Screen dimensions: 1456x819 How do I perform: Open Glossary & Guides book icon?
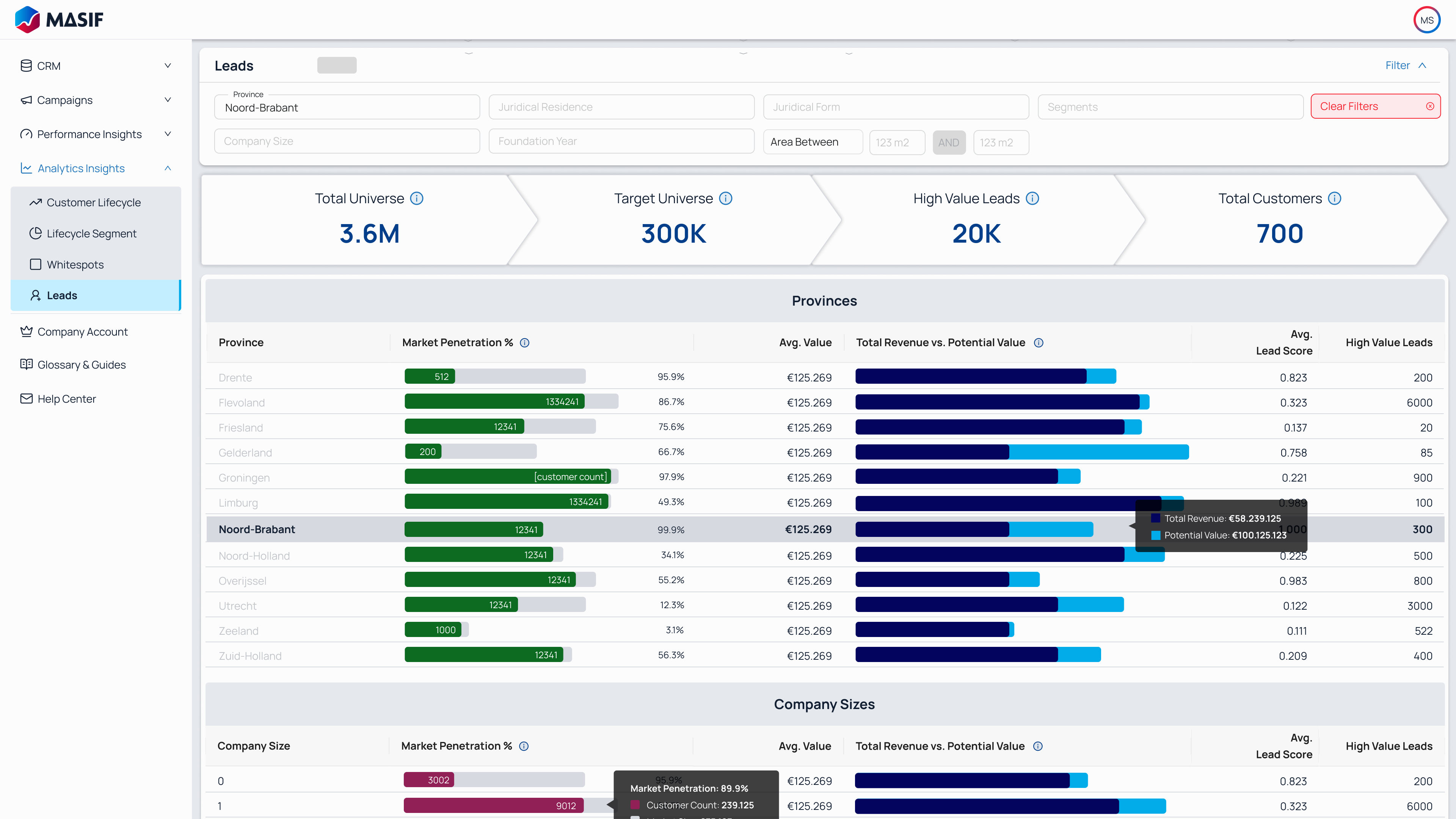[26, 364]
